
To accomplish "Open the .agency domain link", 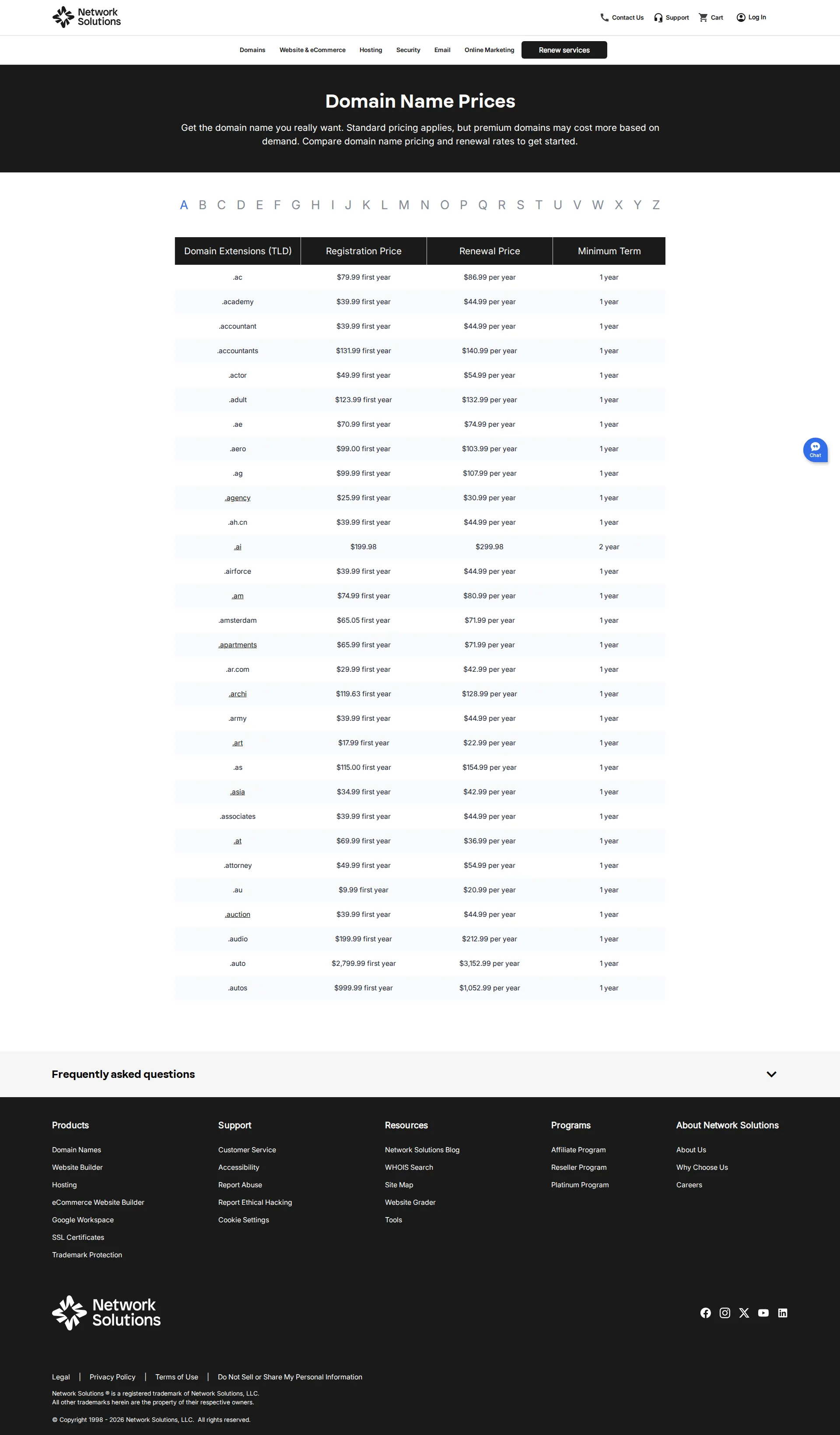I will tap(237, 497).
